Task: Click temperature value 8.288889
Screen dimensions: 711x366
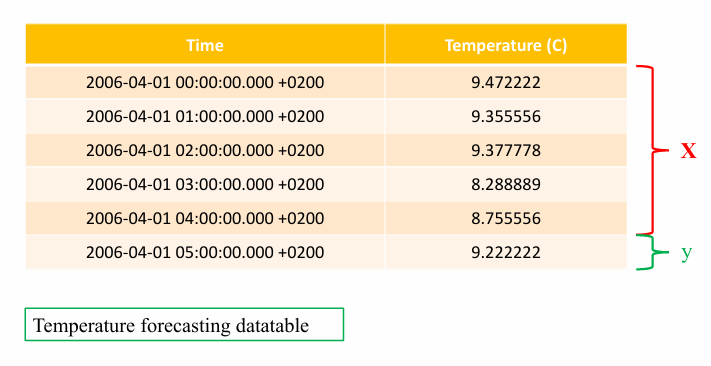Action: point(506,184)
